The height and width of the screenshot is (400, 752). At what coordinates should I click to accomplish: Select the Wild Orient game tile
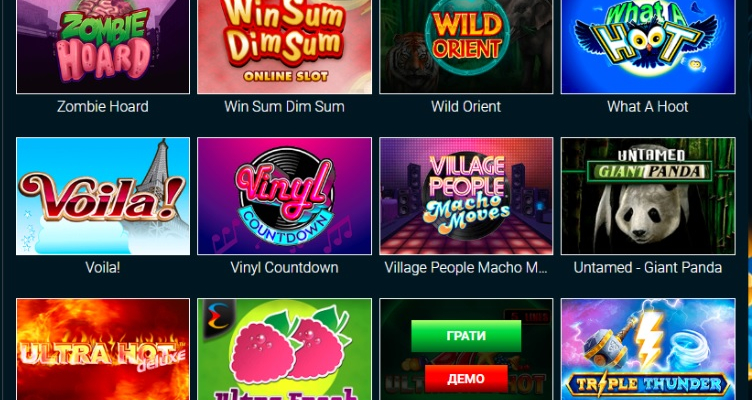point(466,47)
